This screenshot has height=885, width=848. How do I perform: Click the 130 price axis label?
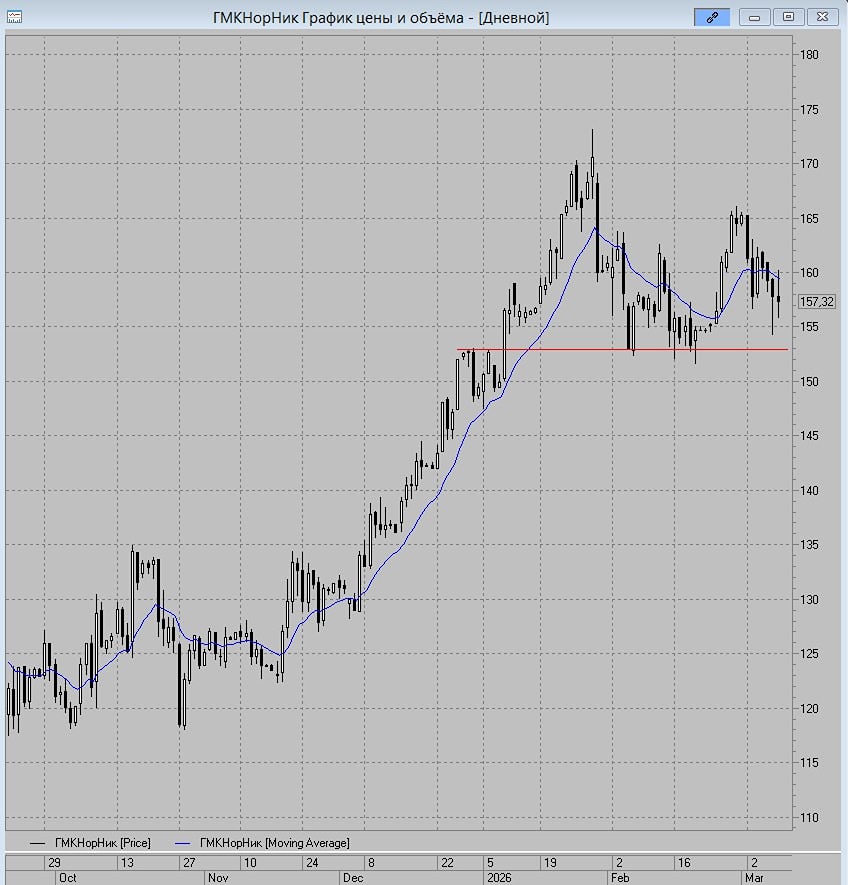point(809,599)
